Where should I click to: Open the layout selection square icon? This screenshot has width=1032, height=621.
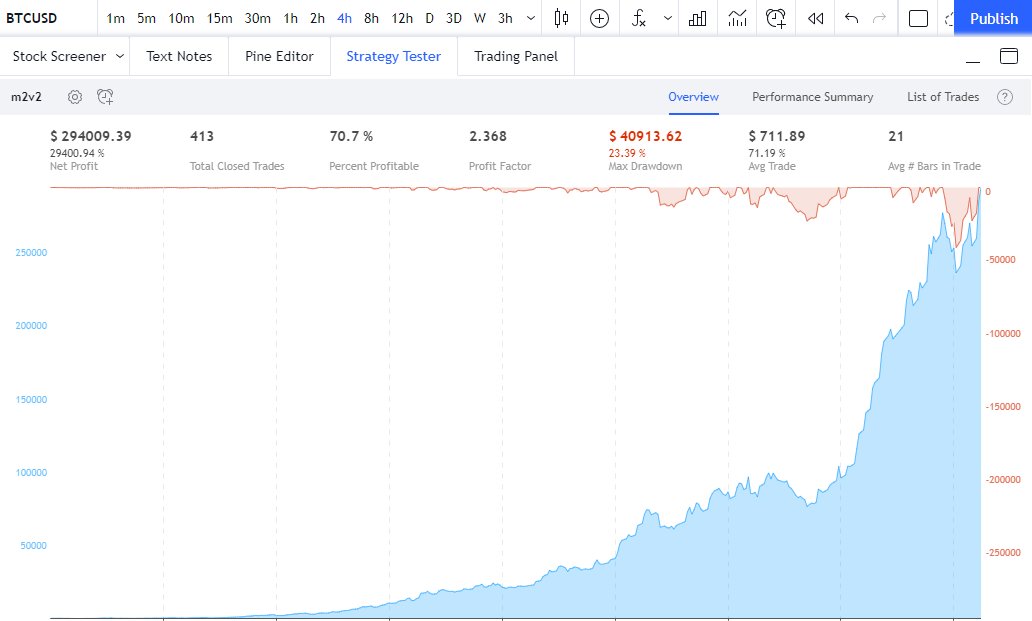918,18
